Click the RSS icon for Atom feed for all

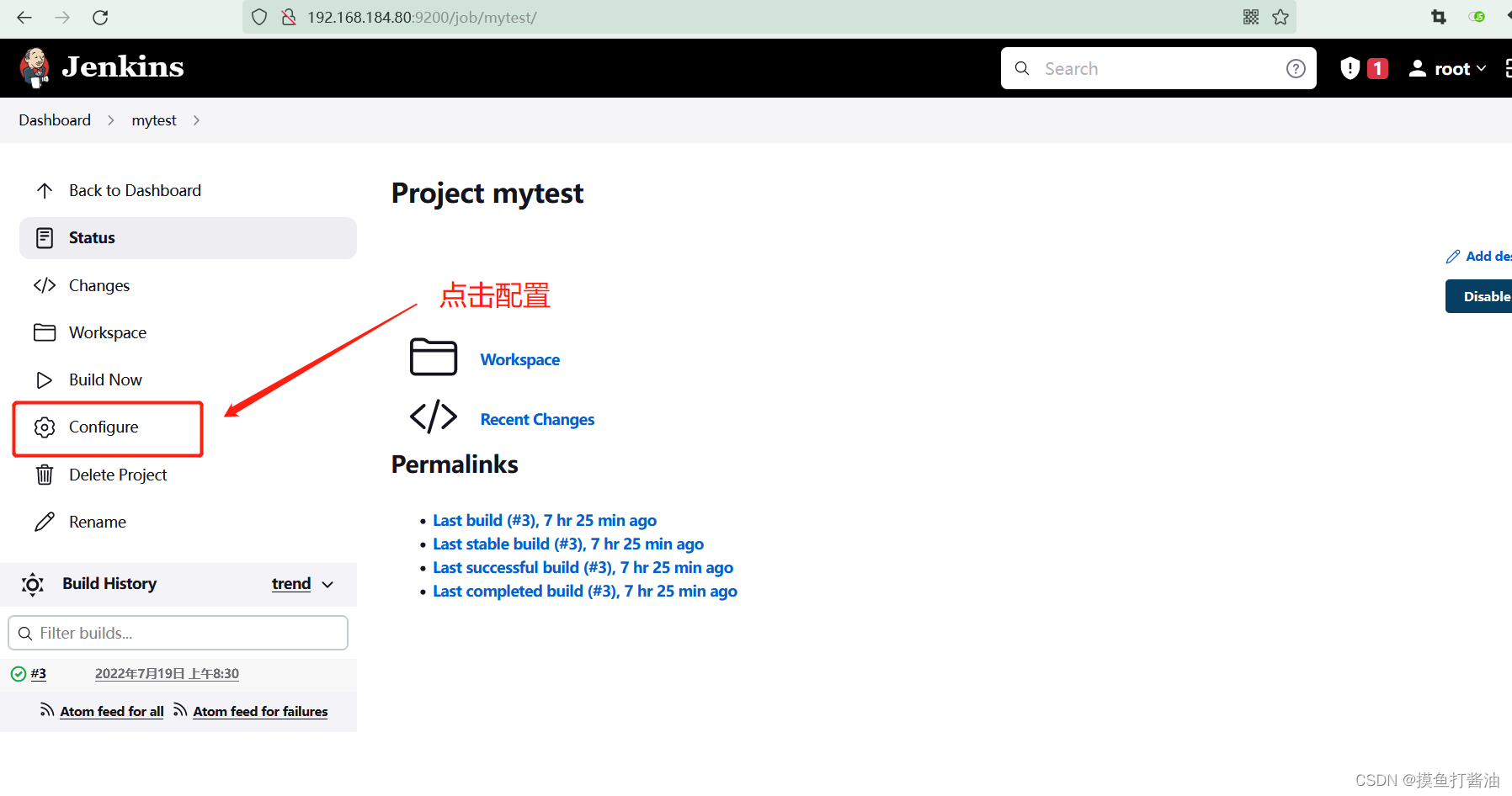(47, 710)
